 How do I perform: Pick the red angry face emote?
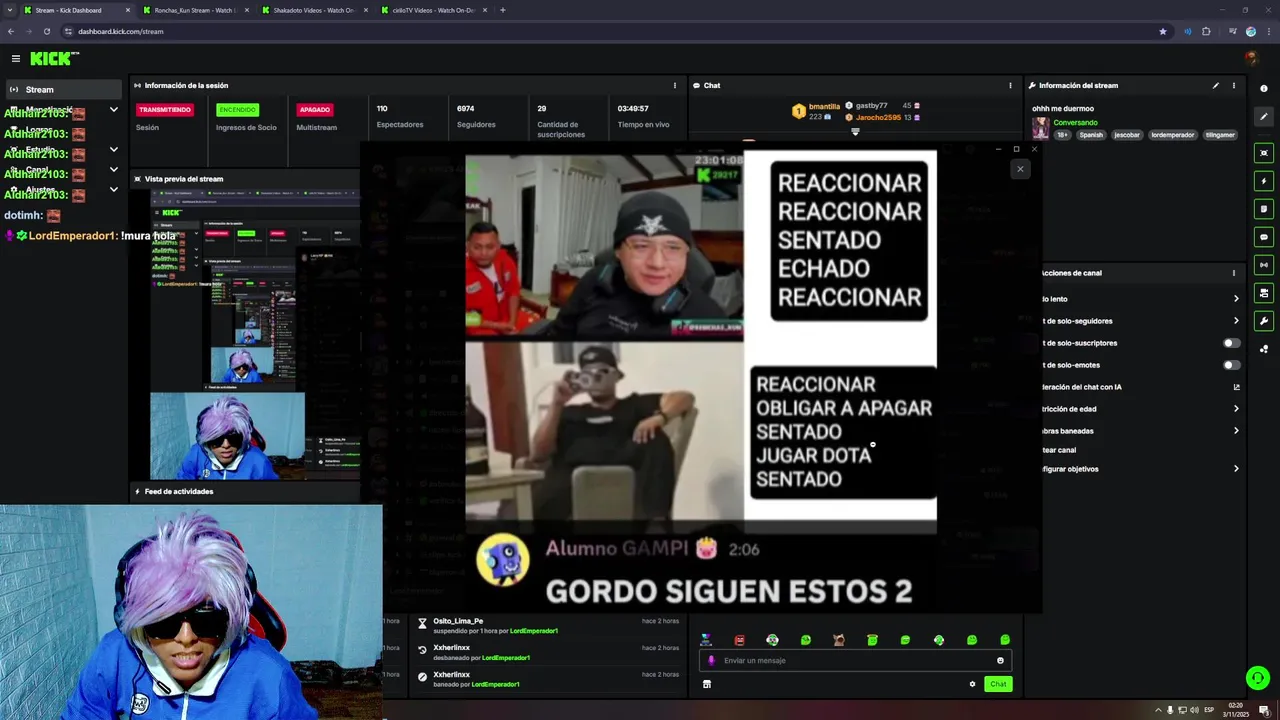[x=739, y=640]
